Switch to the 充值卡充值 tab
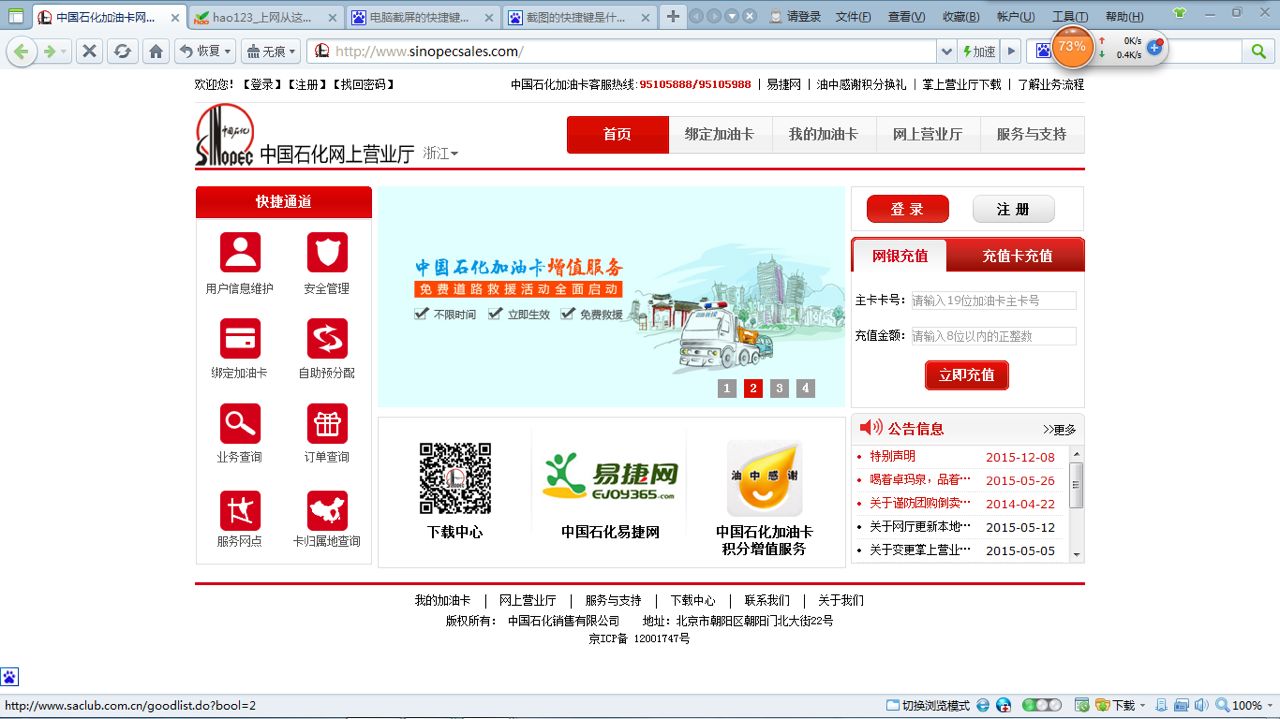The height and width of the screenshot is (719, 1280). coord(1017,256)
